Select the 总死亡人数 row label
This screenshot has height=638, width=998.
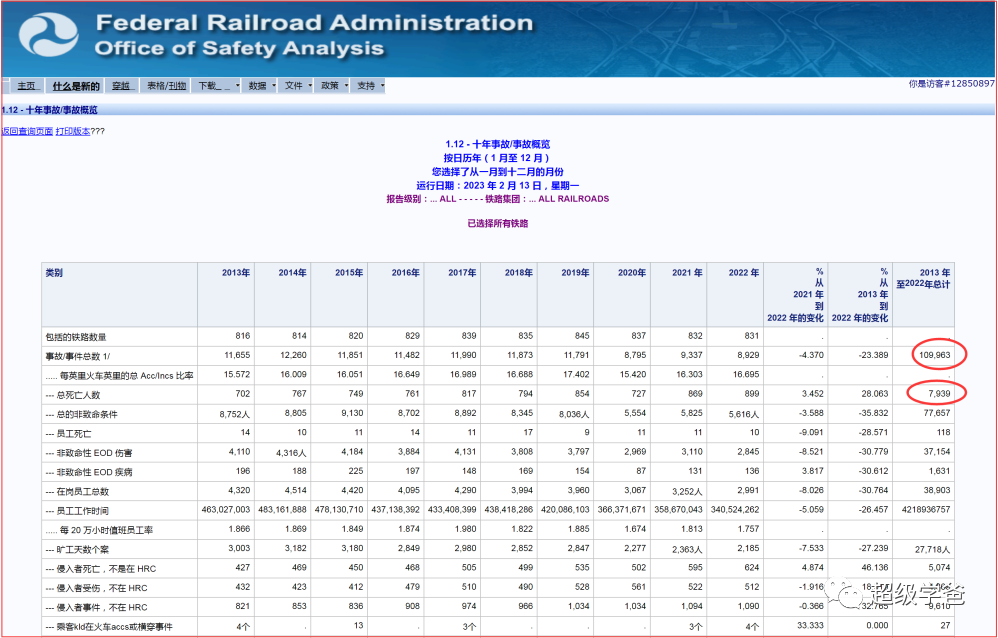point(73,395)
